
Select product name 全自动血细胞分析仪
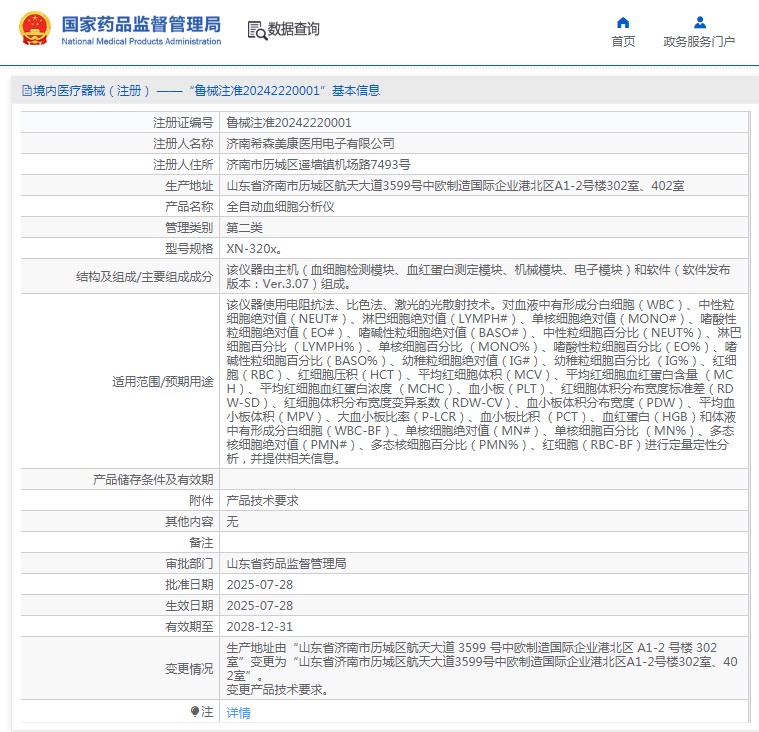click(x=280, y=207)
